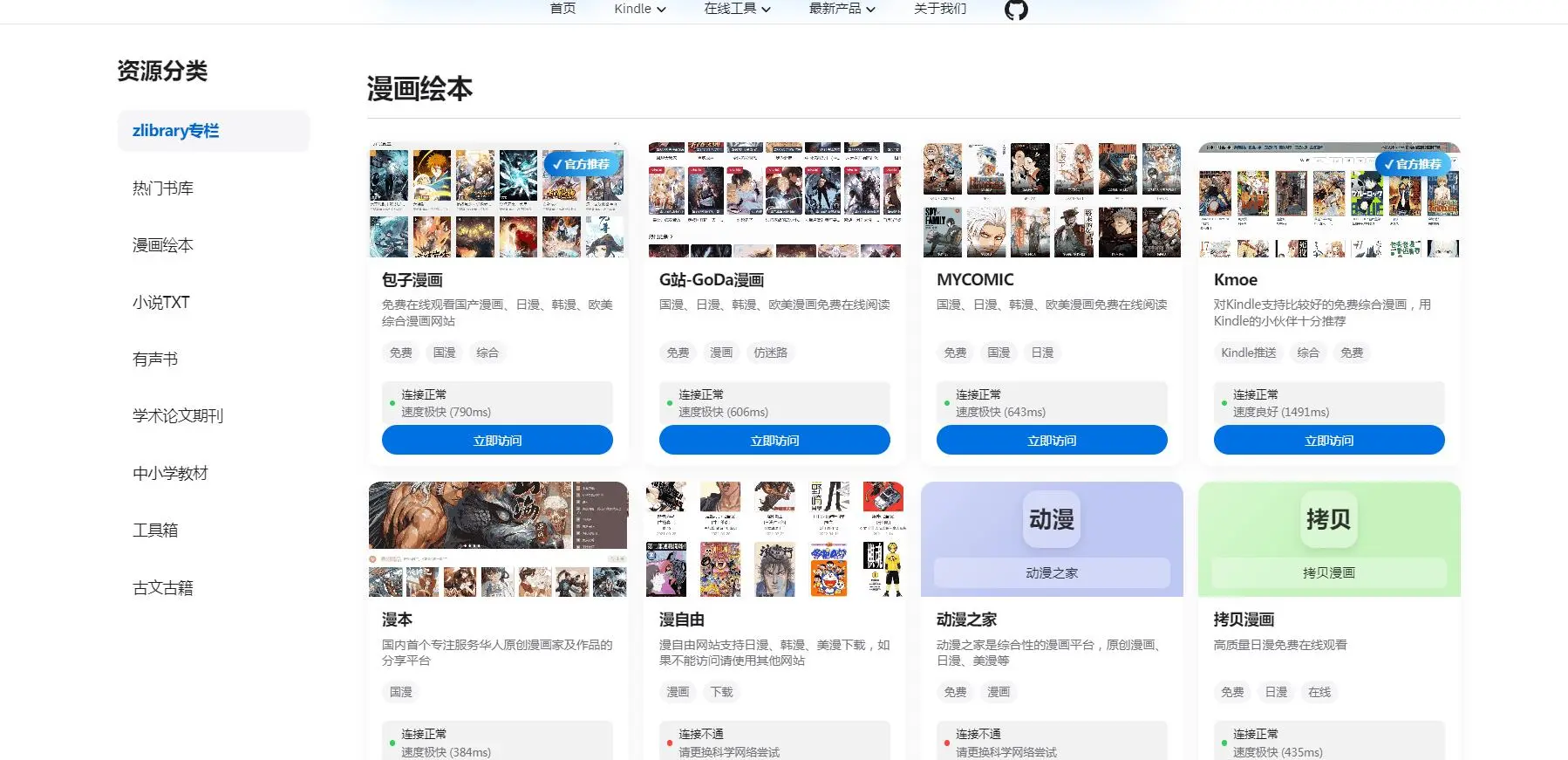Go to the 首页 nav item
Viewport: 1568px width, 760px height.
(562, 9)
